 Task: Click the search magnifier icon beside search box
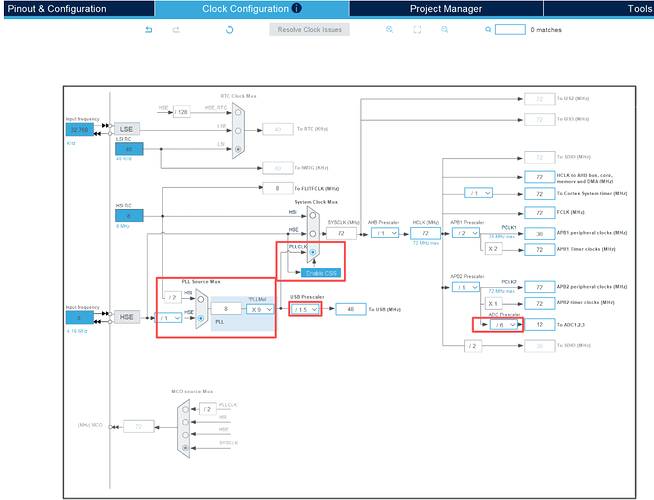488,30
